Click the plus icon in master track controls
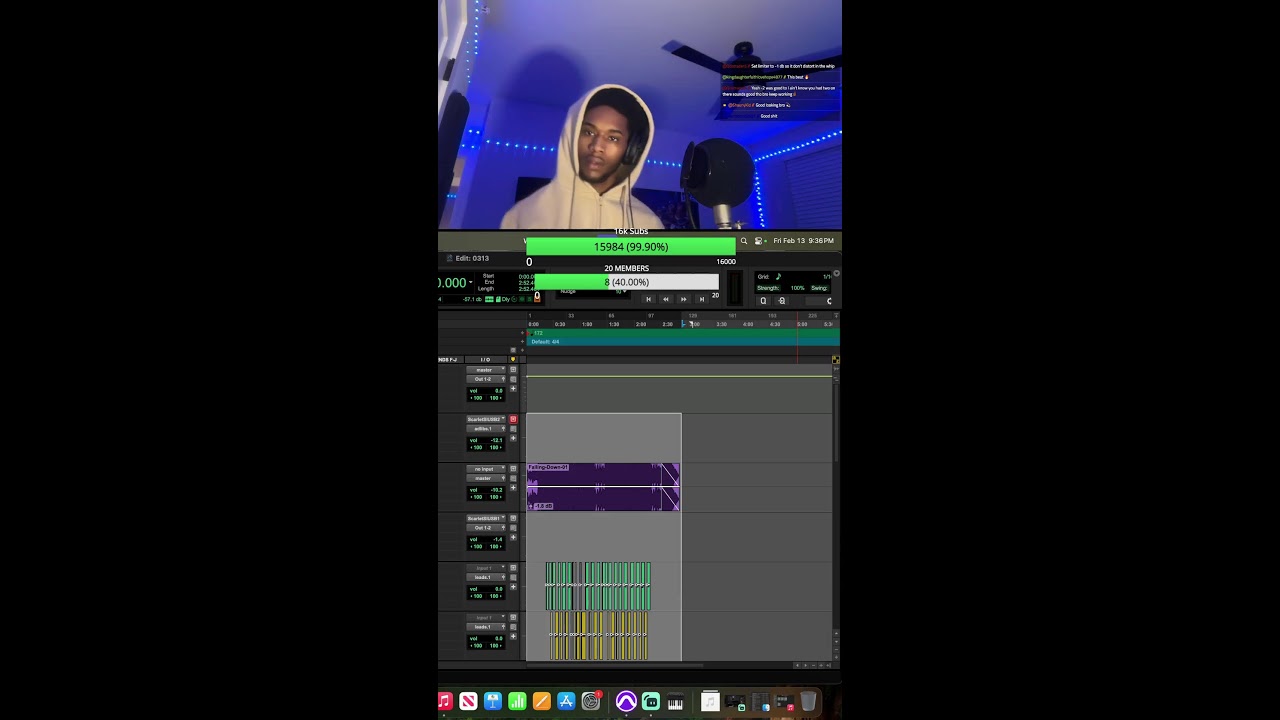Viewport: 1280px width, 720px height. click(513, 388)
